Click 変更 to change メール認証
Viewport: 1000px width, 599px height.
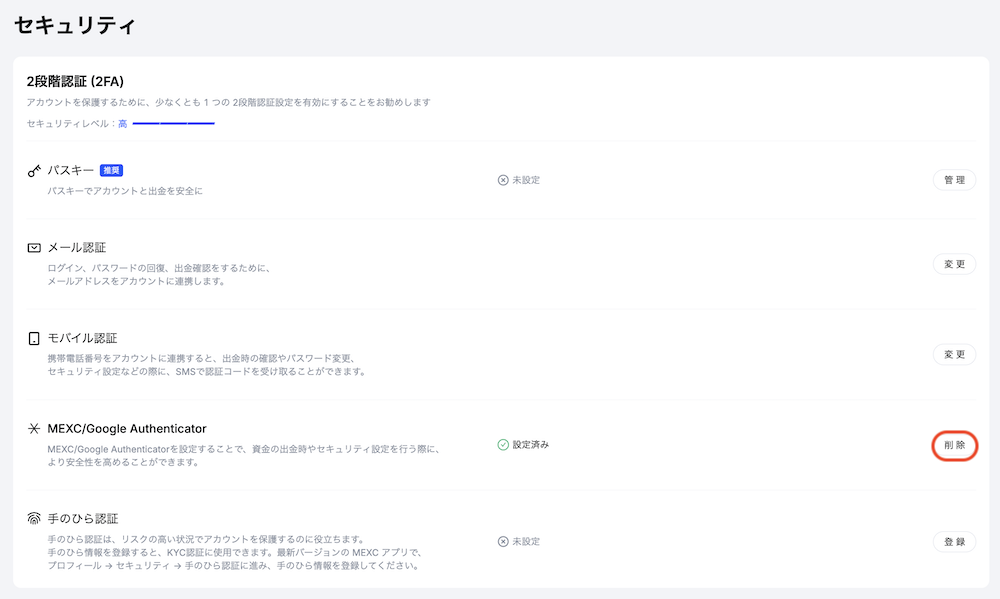pos(954,264)
